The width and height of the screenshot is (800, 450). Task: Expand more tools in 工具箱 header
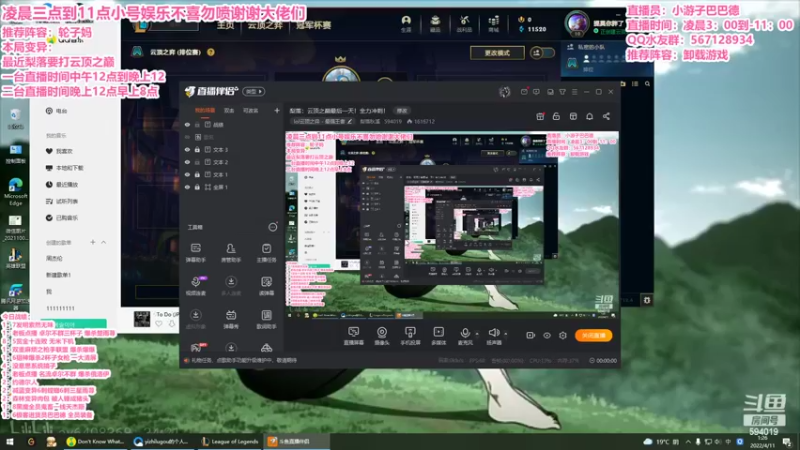(273, 227)
